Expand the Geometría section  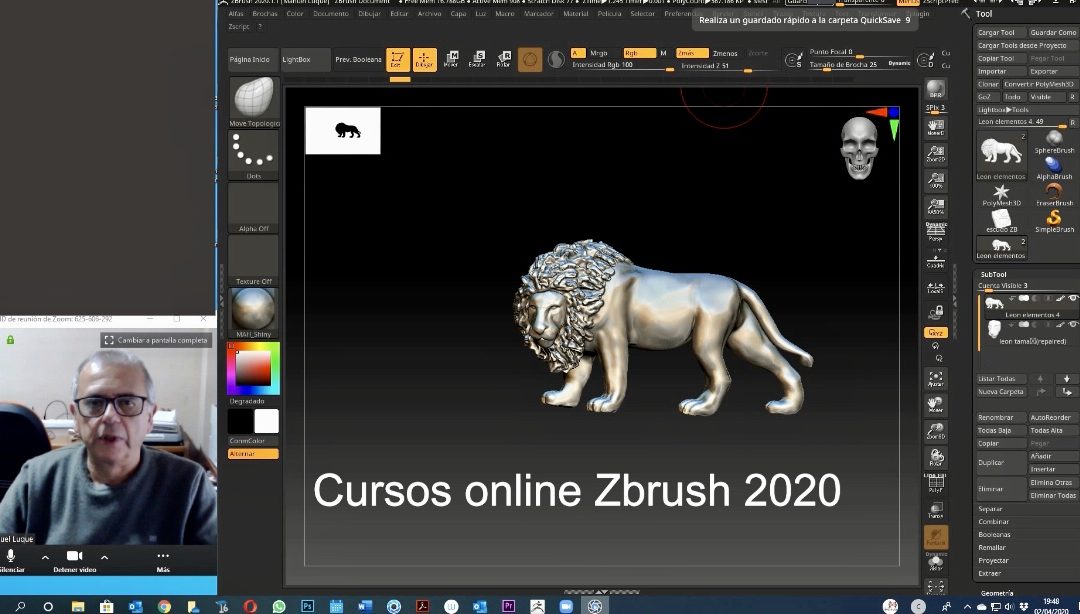click(998, 592)
